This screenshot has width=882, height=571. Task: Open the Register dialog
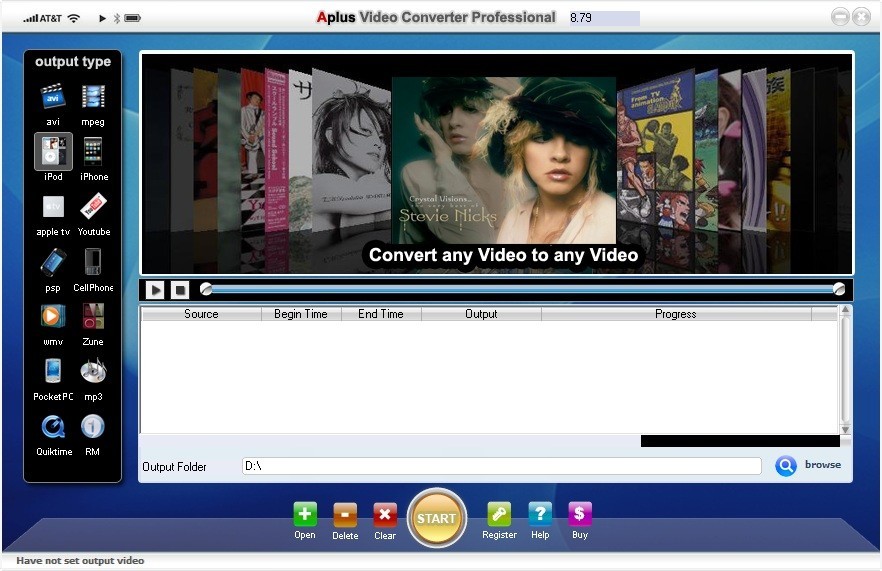[x=499, y=515]
